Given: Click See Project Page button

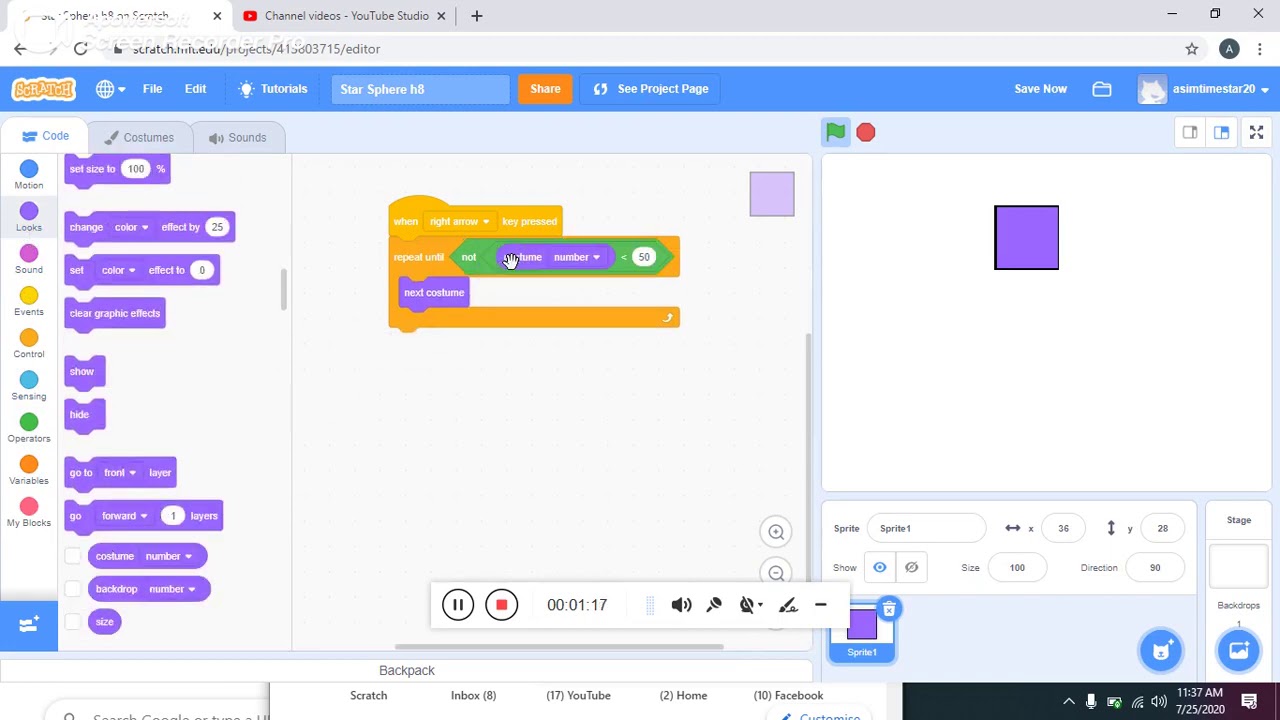Looking at the screenshot, I should 651,89.
